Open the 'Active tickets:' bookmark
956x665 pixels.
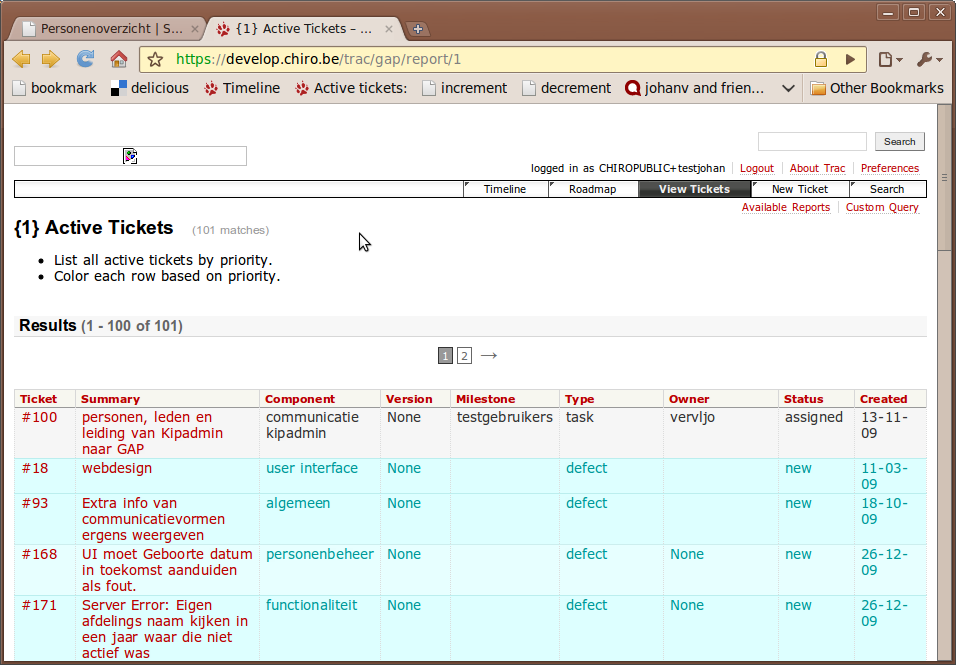coord(351,88)
